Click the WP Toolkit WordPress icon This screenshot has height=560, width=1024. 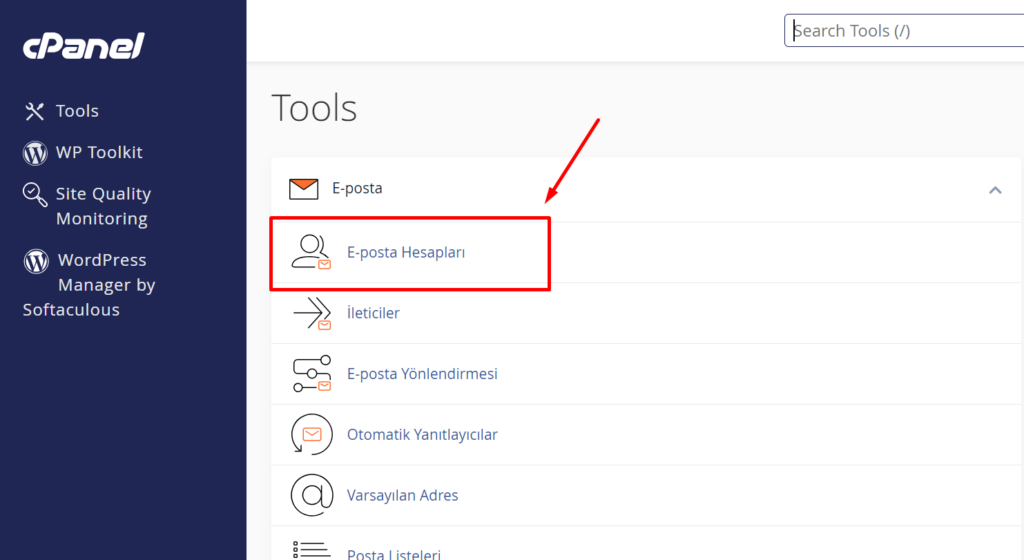point(35,153)
